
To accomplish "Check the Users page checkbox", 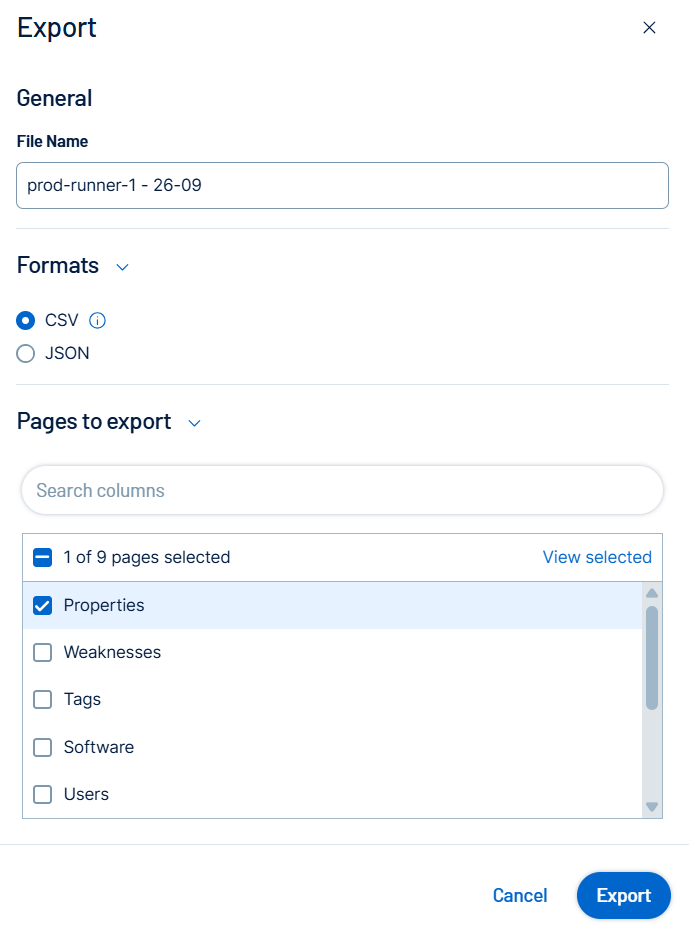I will (43, 795).
